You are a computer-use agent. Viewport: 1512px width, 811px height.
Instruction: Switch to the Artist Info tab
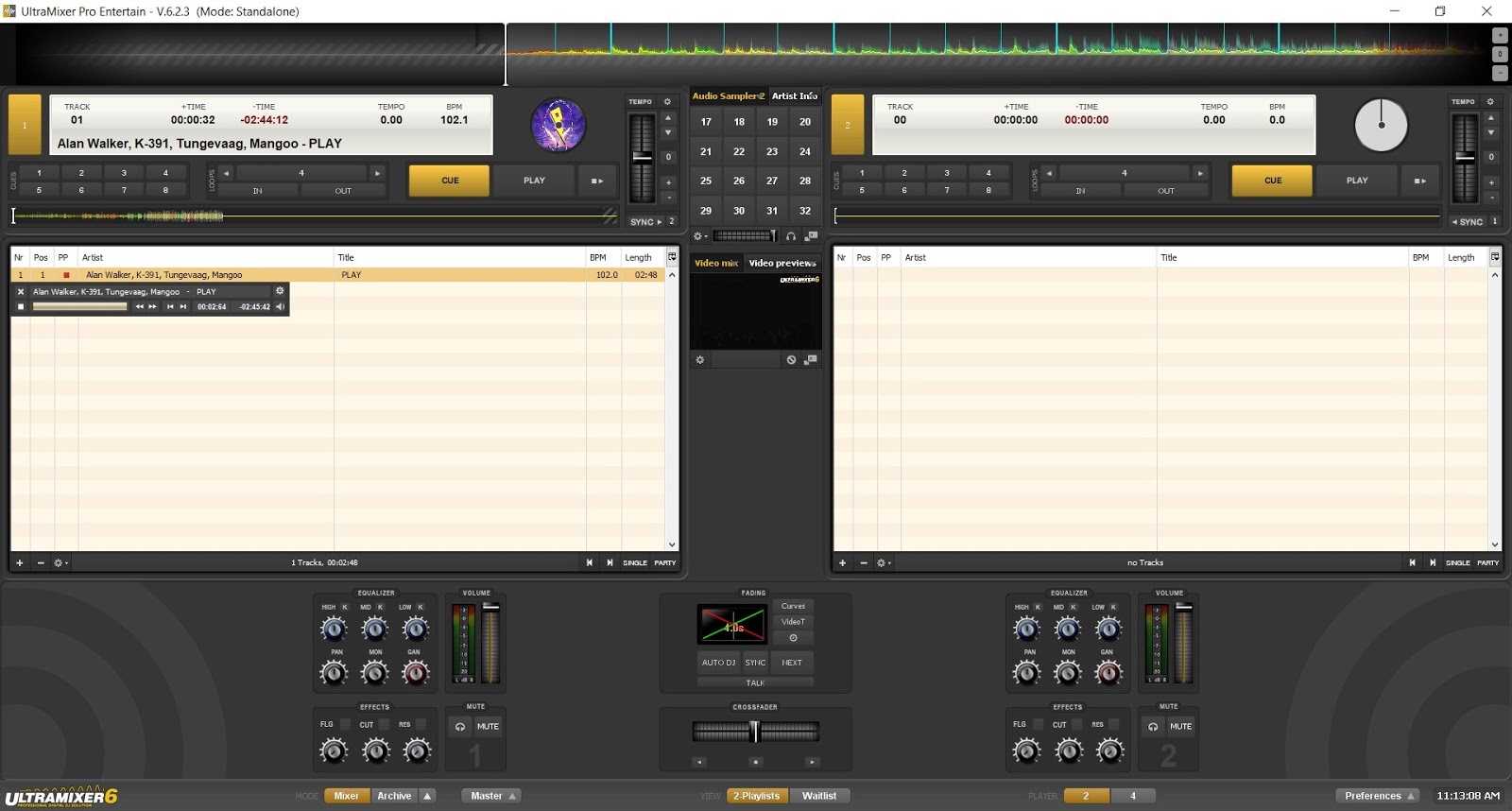pos(795,95)
